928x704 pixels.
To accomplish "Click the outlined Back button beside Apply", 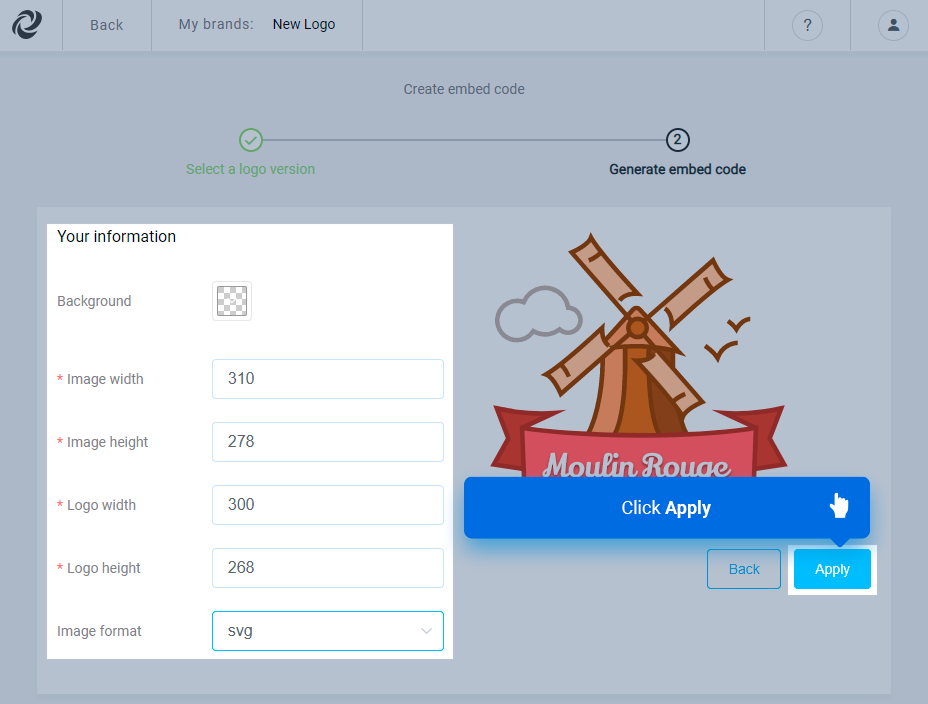I will 744,569.
